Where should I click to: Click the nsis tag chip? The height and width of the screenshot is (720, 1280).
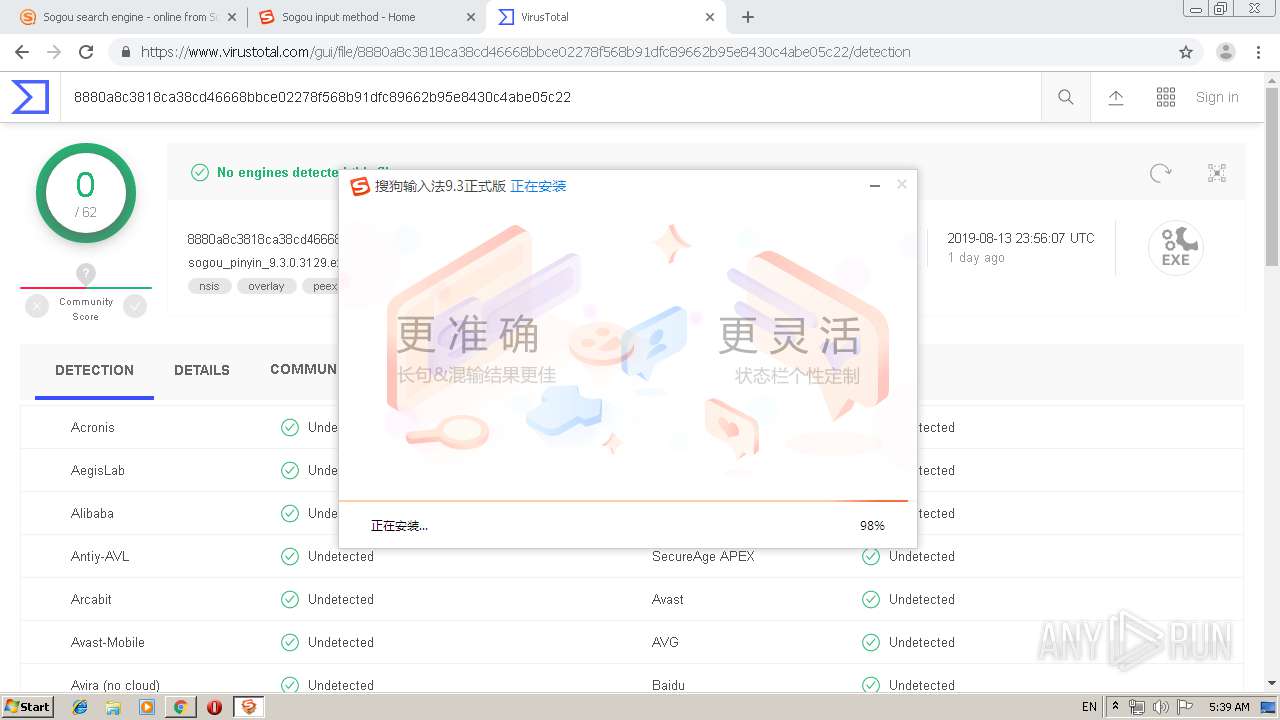pos(209,286)
